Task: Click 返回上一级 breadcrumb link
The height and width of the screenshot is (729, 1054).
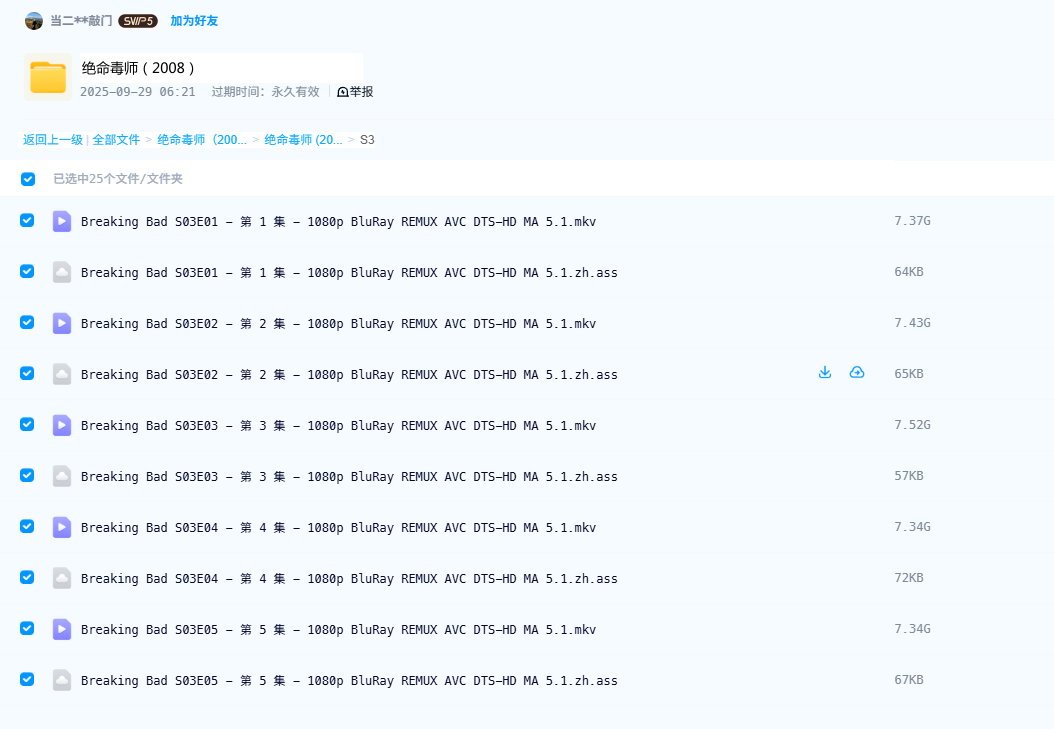Action: 52,140
